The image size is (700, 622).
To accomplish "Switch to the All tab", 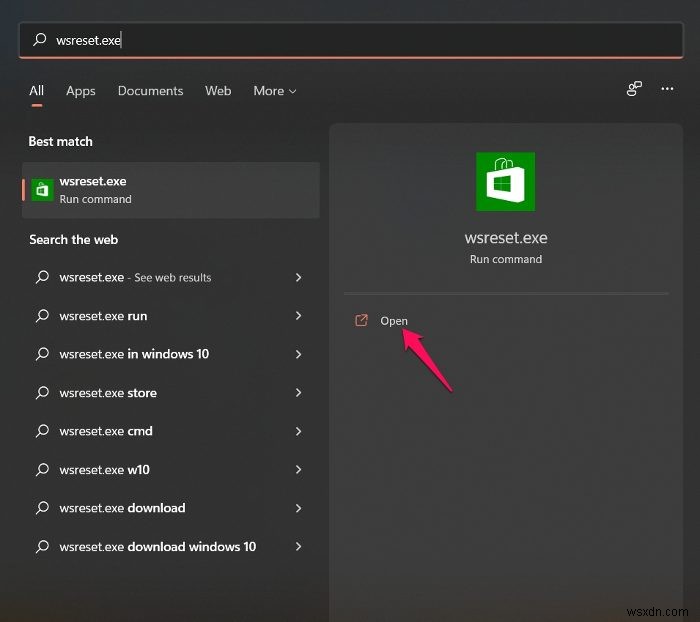I will [36, 91].
